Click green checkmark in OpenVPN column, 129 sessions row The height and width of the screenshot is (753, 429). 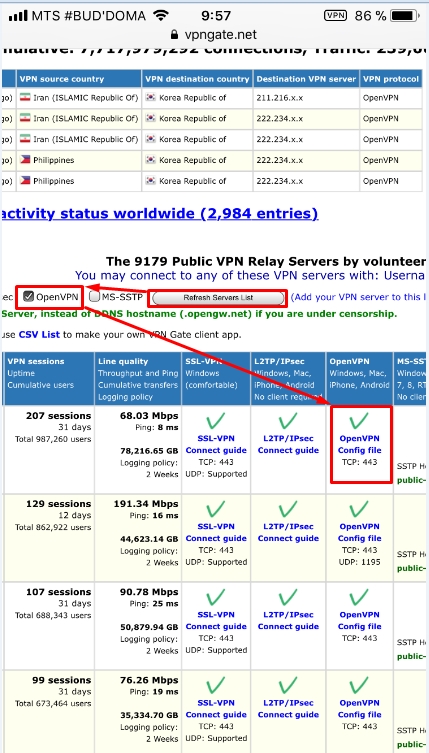359,510
